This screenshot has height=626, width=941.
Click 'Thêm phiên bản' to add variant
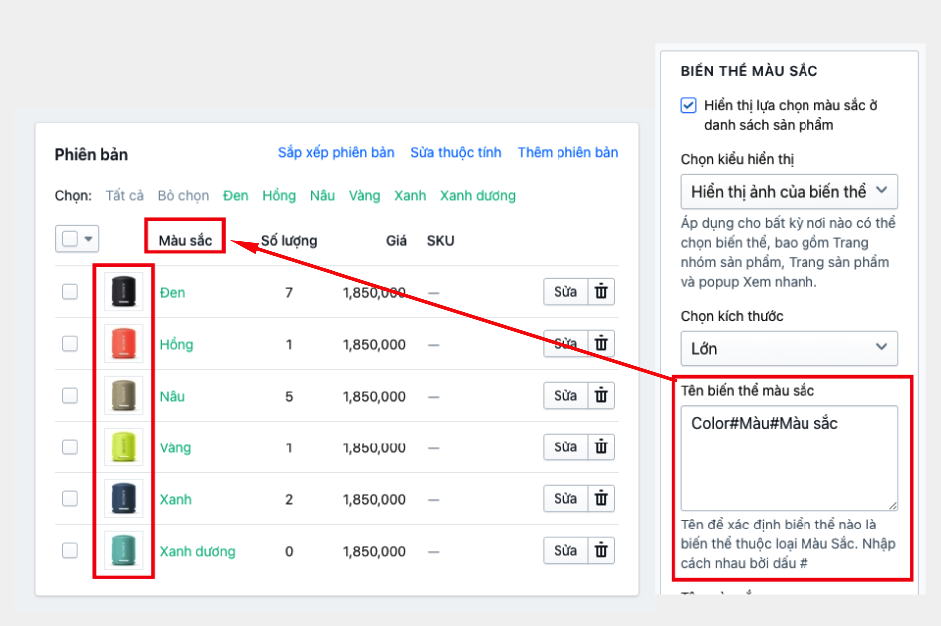[x=567, y=153]
